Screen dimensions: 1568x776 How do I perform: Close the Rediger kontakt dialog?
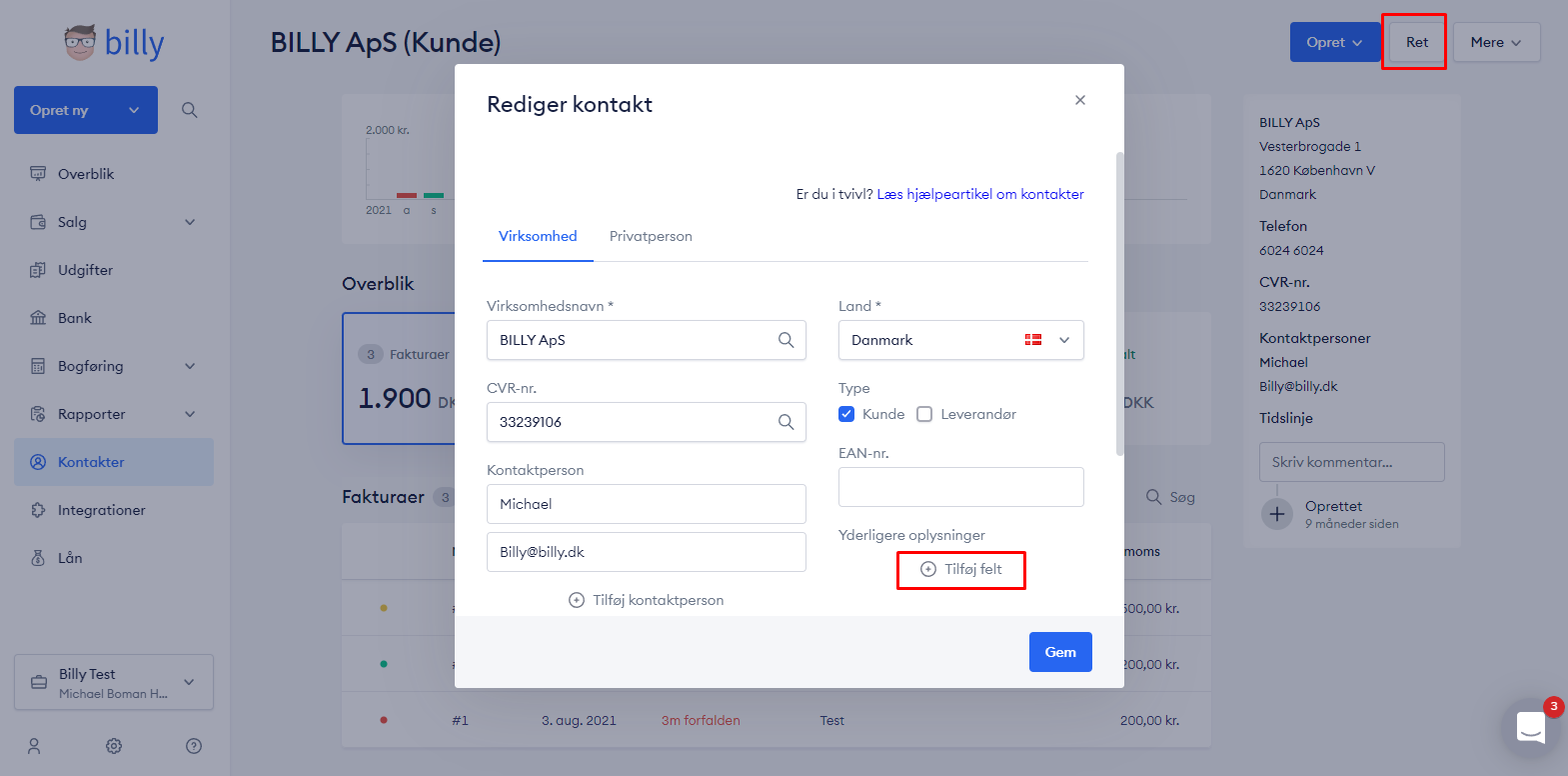pos(1080,100)
